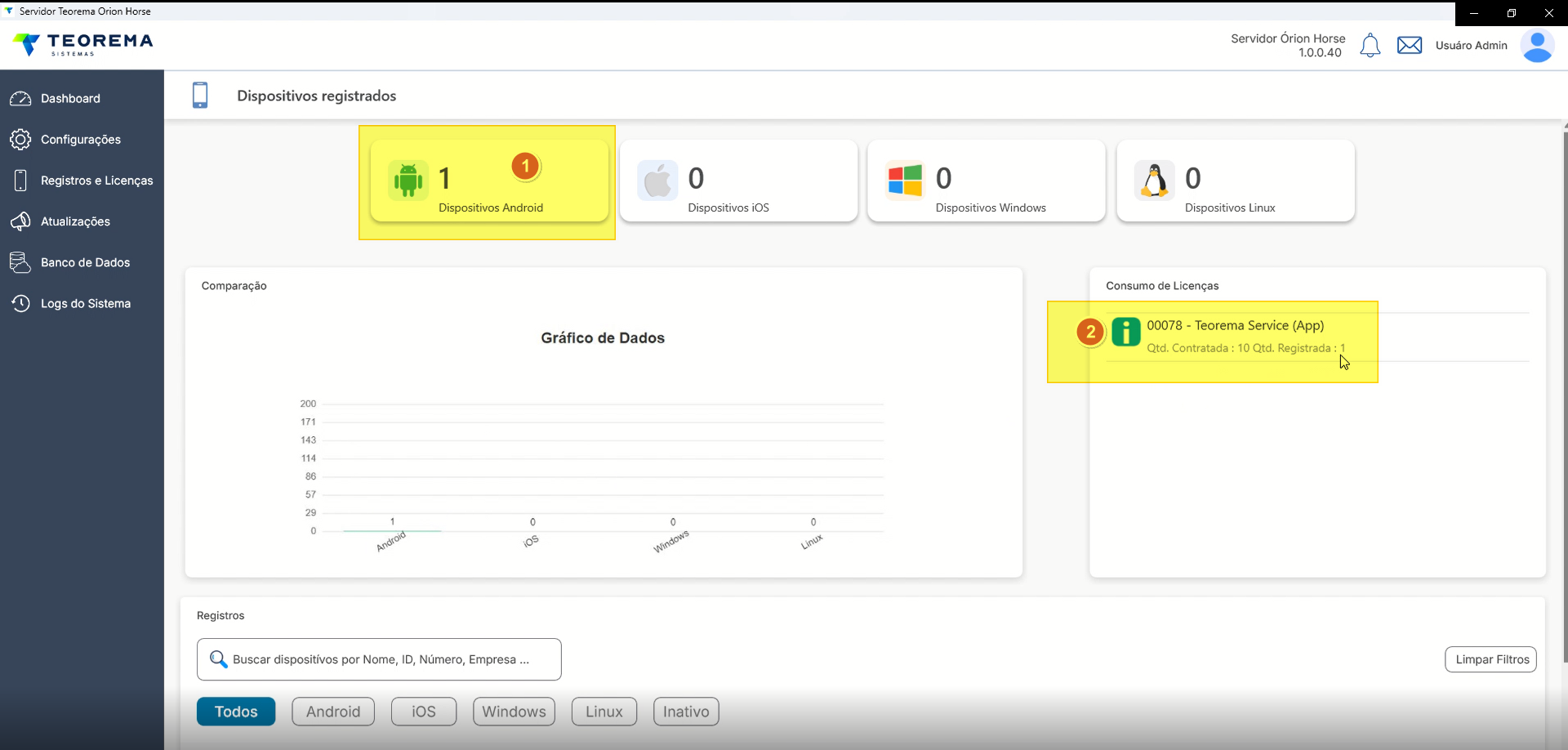Select the 00078 - Teorema Service (App) license
Image resolution: width=1568 pixels, height=750 pixels.
pos(1317,337)
